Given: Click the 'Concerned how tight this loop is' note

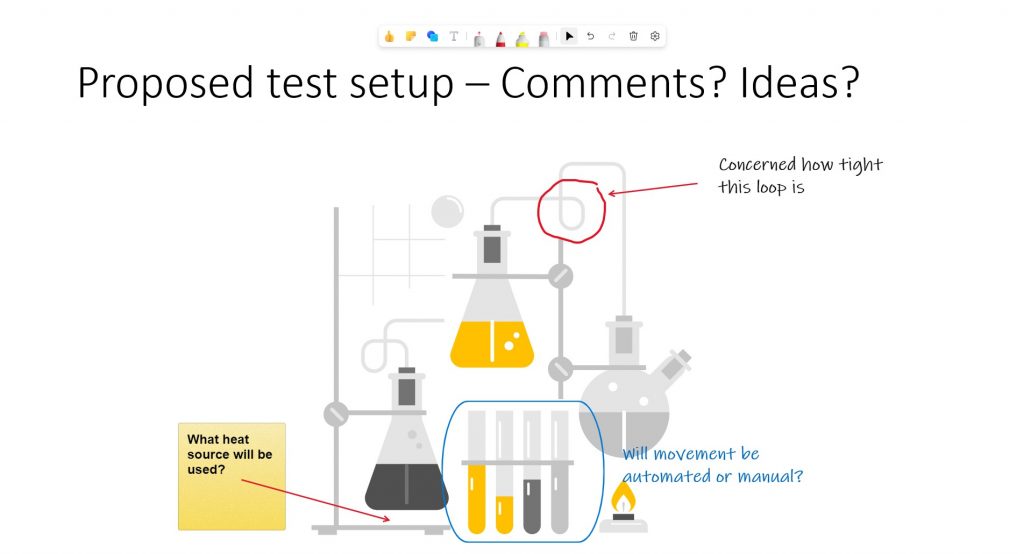Looking at the screenshot, I should (x=800, y=176).
